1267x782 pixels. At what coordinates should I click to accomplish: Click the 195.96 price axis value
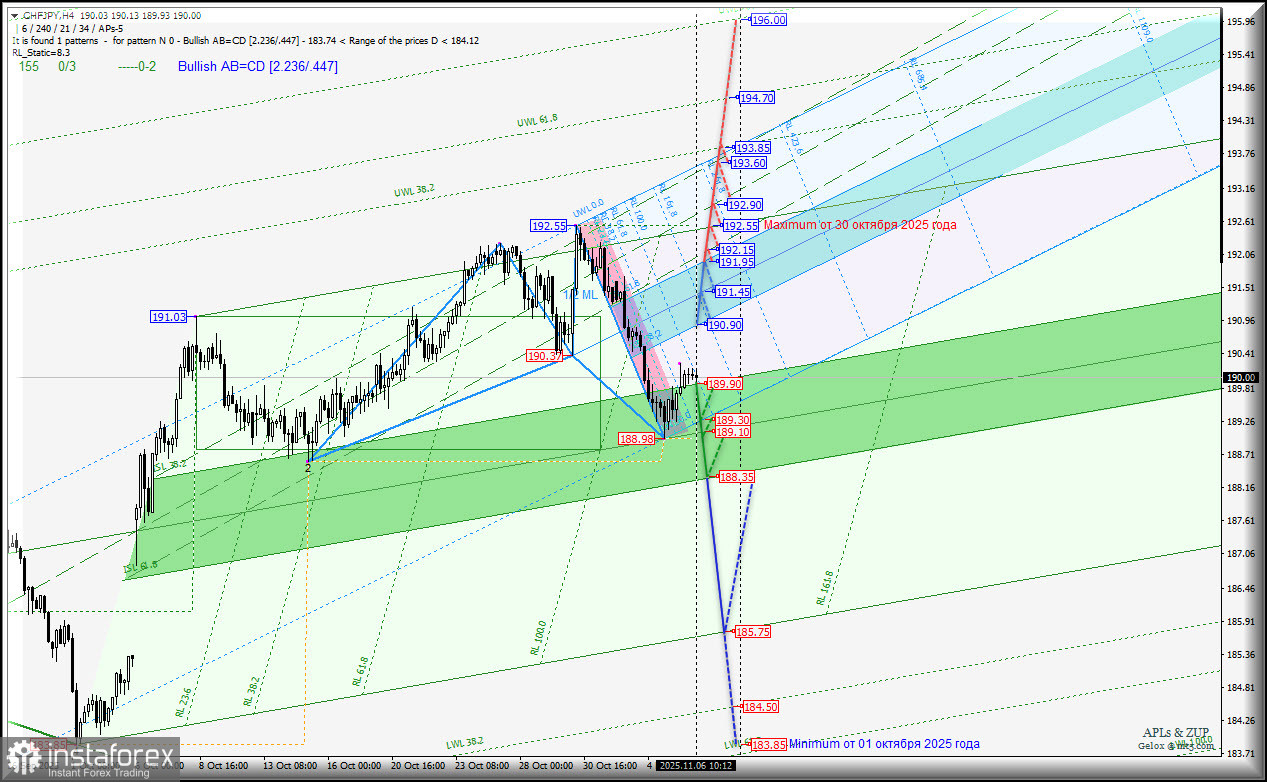(x=1240, y=22)
